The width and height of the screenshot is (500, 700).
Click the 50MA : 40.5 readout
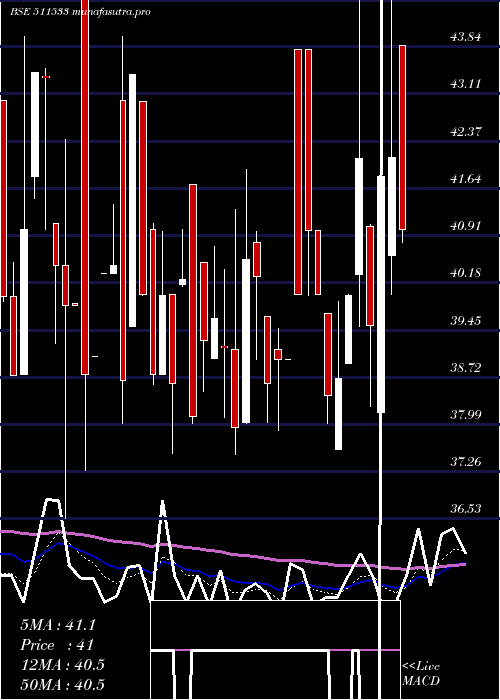(62, 684)
